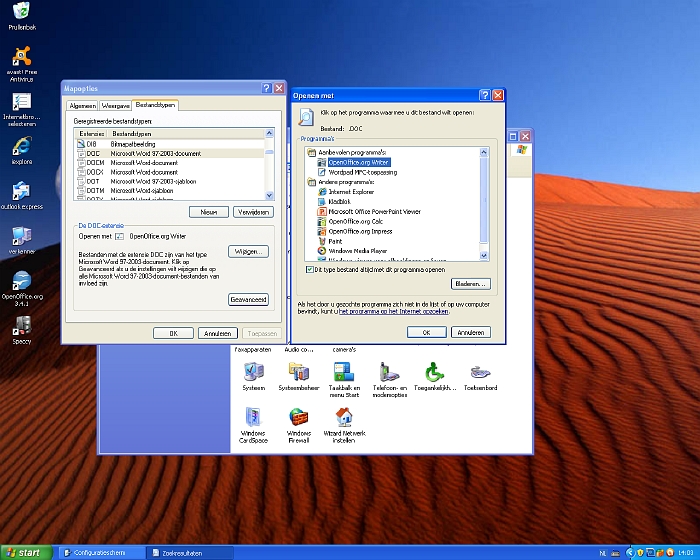Click file types list scroll-down arrow
The width and height of the screenshot is (700, 560).
tap(269, 195)
